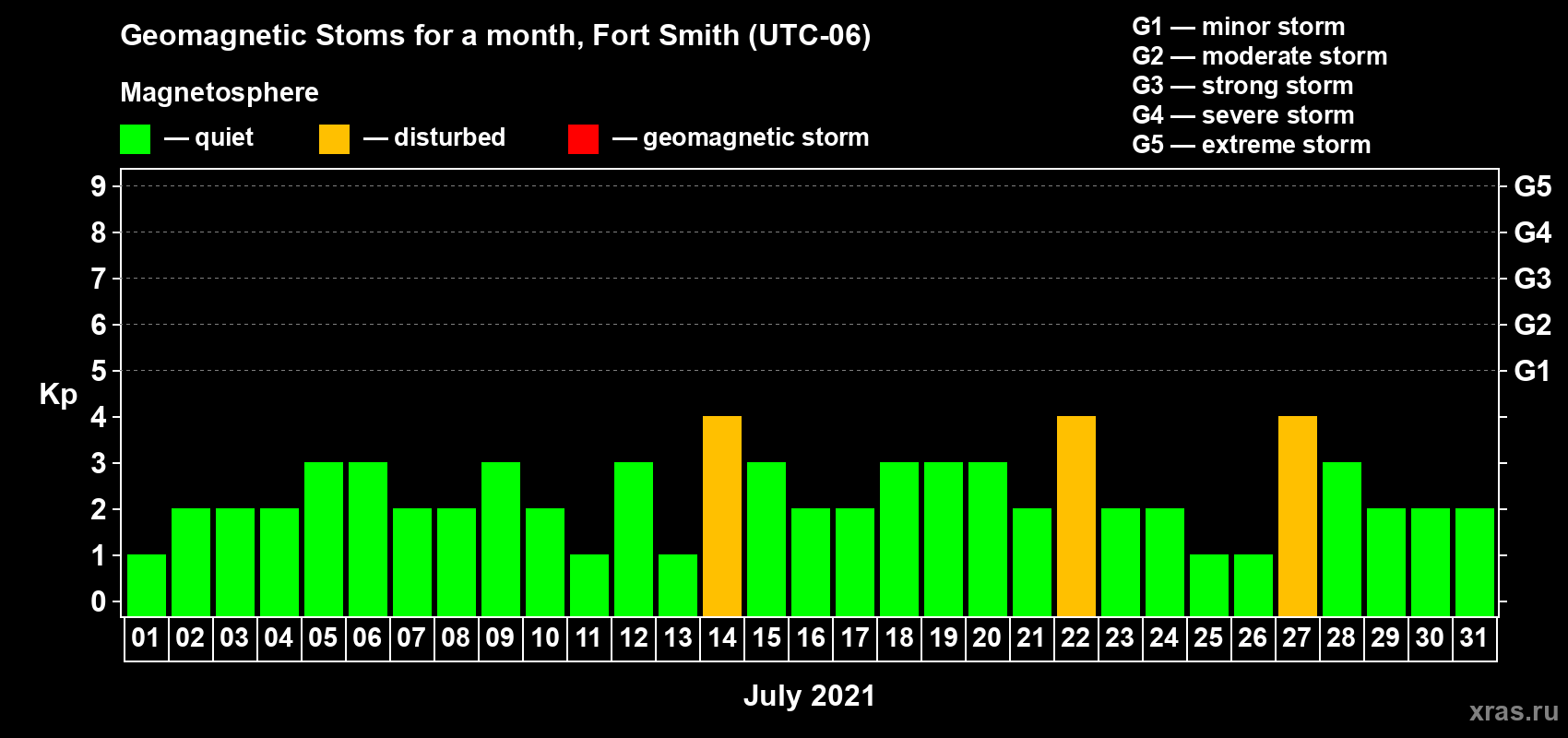Viewport: 1568px width, 738px height.
Task: Click the 'disturbed' legend label
Action: [x=449, y=137]
